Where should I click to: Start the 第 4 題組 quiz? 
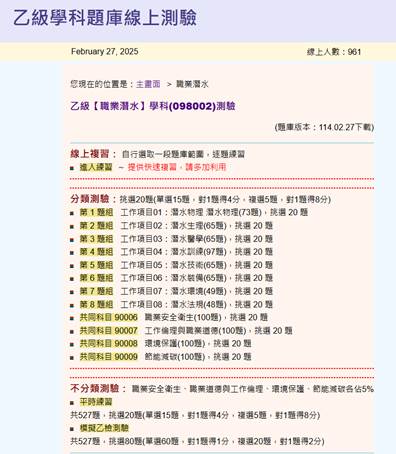tap(96, 252)
